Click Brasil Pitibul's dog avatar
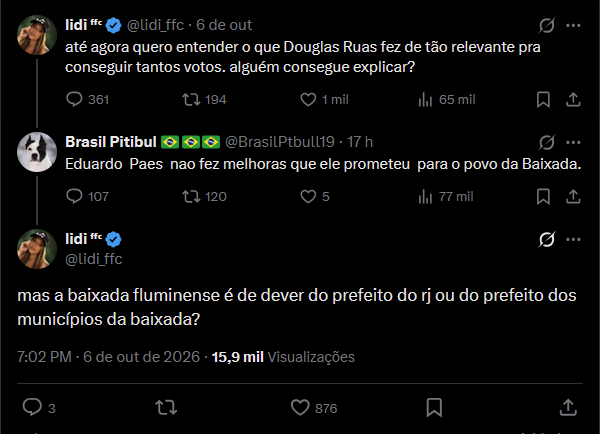 37,152
